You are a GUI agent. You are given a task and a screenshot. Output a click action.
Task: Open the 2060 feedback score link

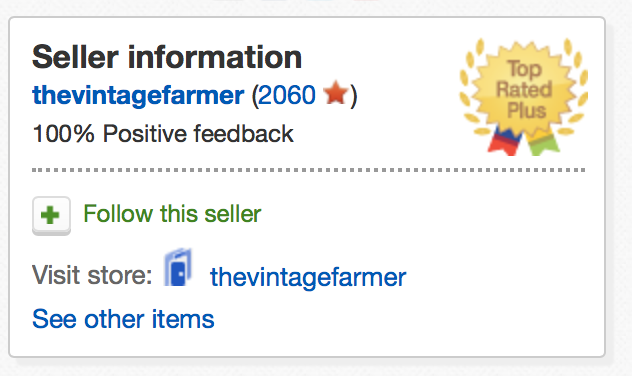[x=286, y=95]
